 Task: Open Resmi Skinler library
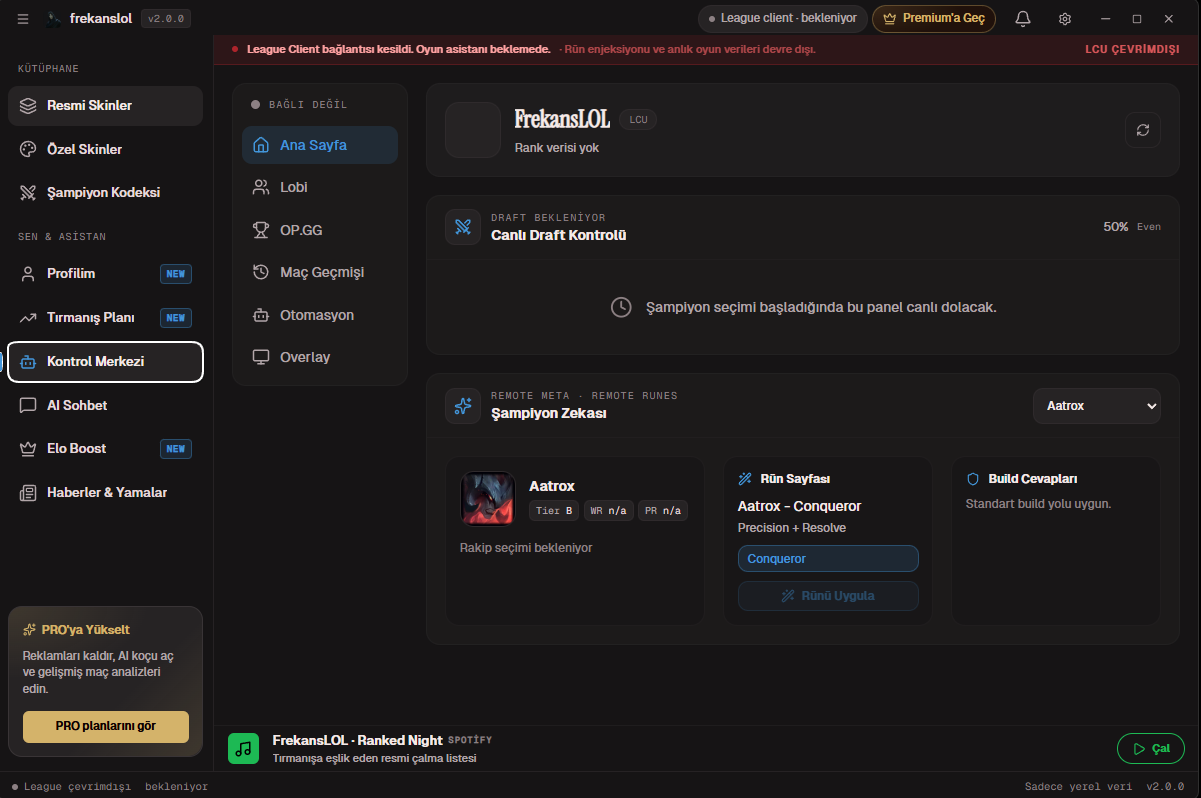(105, 105)
